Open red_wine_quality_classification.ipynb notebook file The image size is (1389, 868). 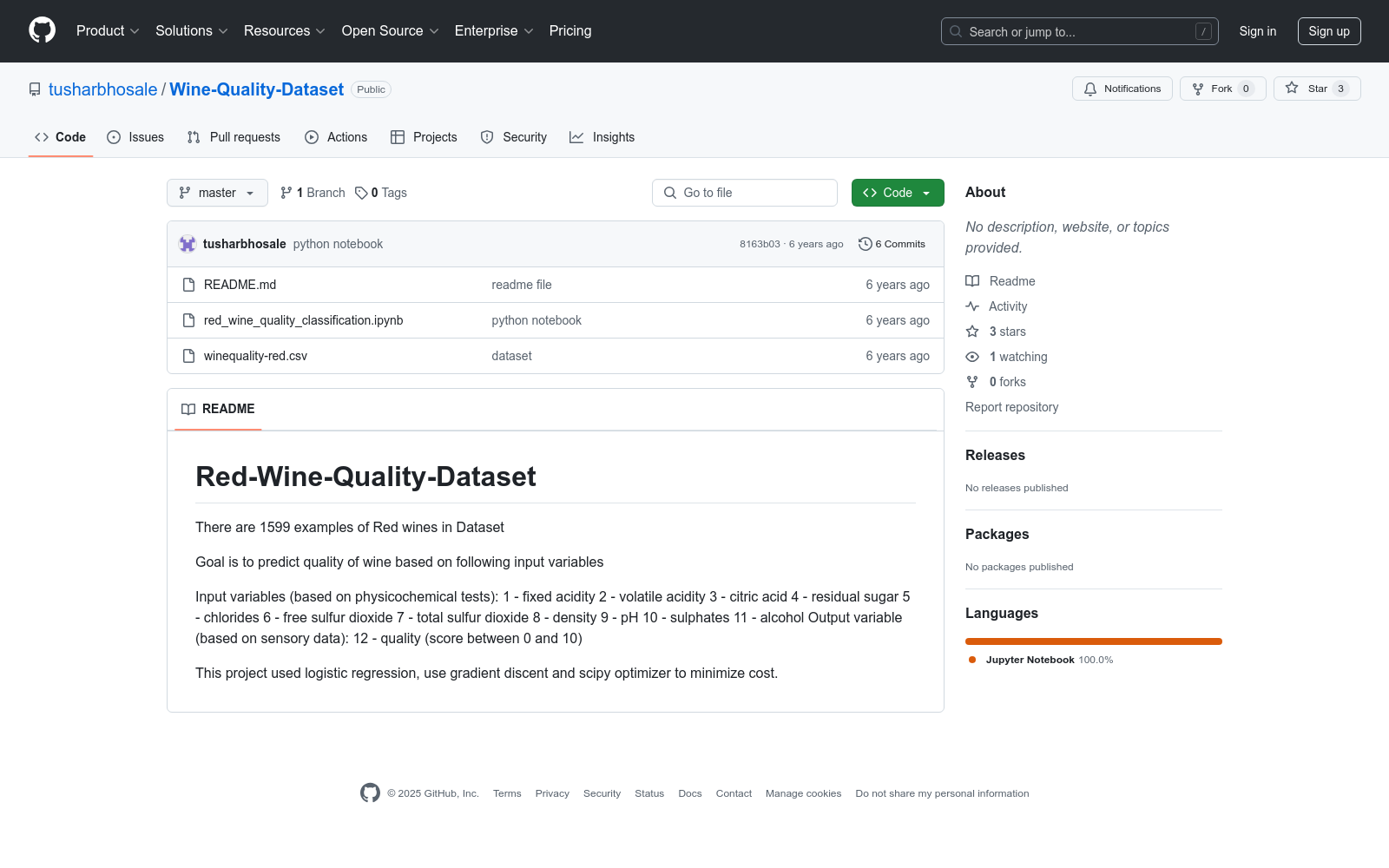[303, 320]
